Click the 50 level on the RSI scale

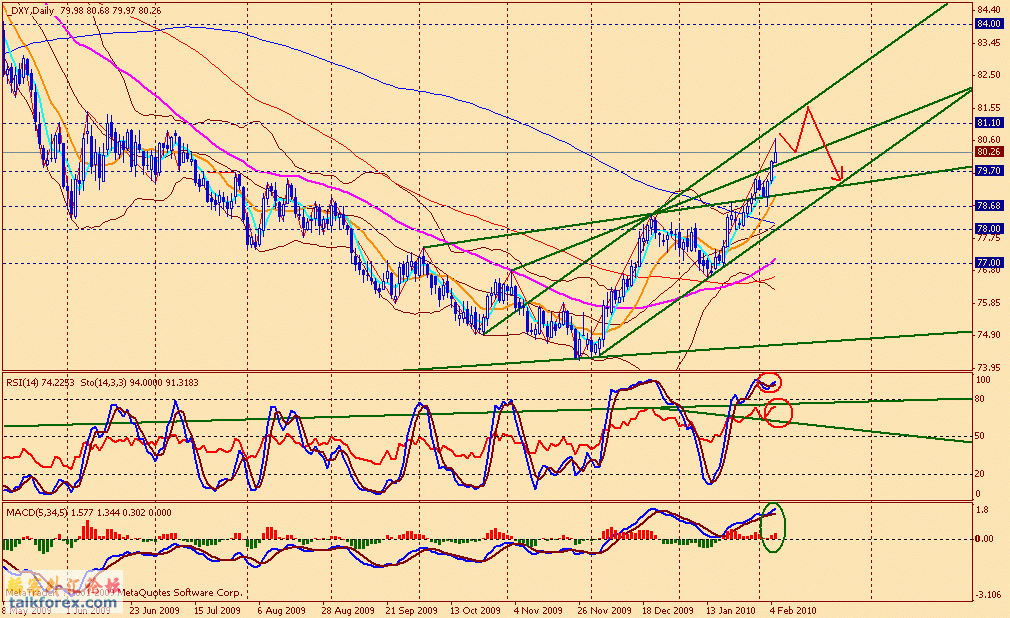coord(980,436)
